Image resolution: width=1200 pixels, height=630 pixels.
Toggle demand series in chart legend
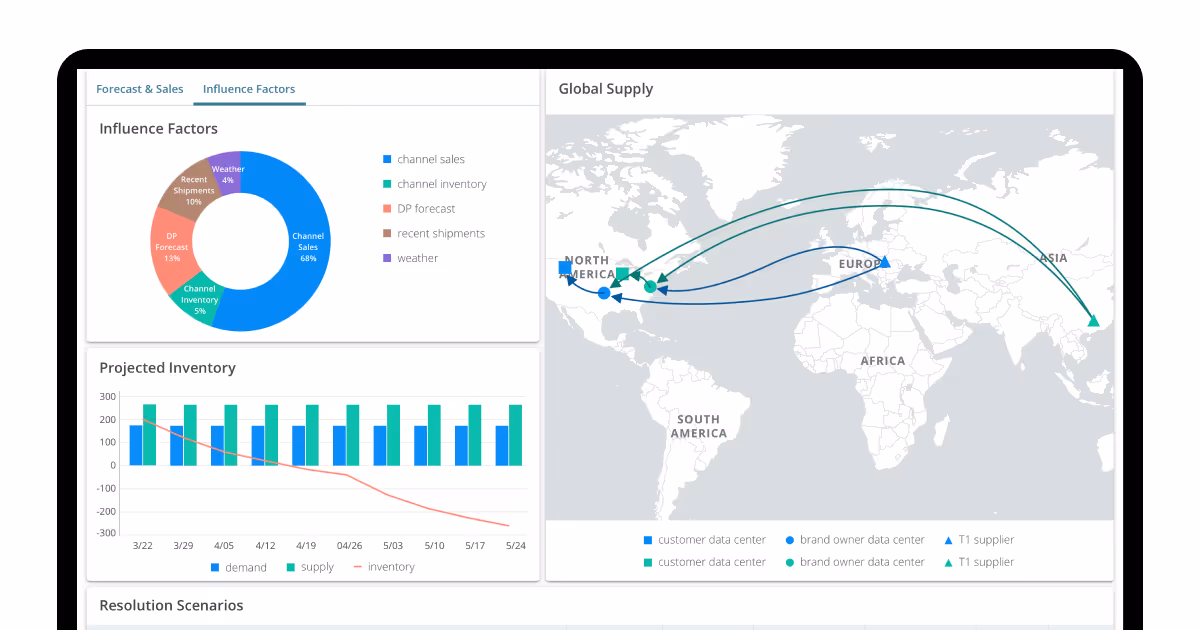point(238,567)
